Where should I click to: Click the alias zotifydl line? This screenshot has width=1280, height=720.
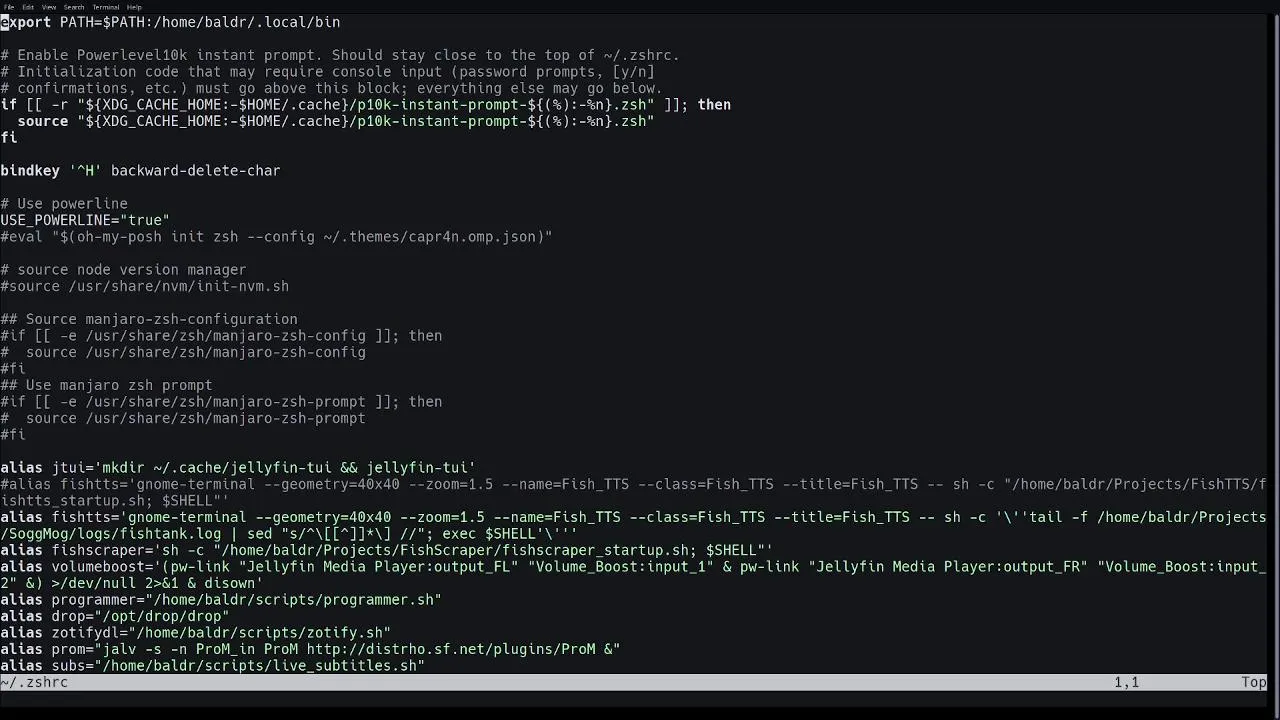pos(195,633)
